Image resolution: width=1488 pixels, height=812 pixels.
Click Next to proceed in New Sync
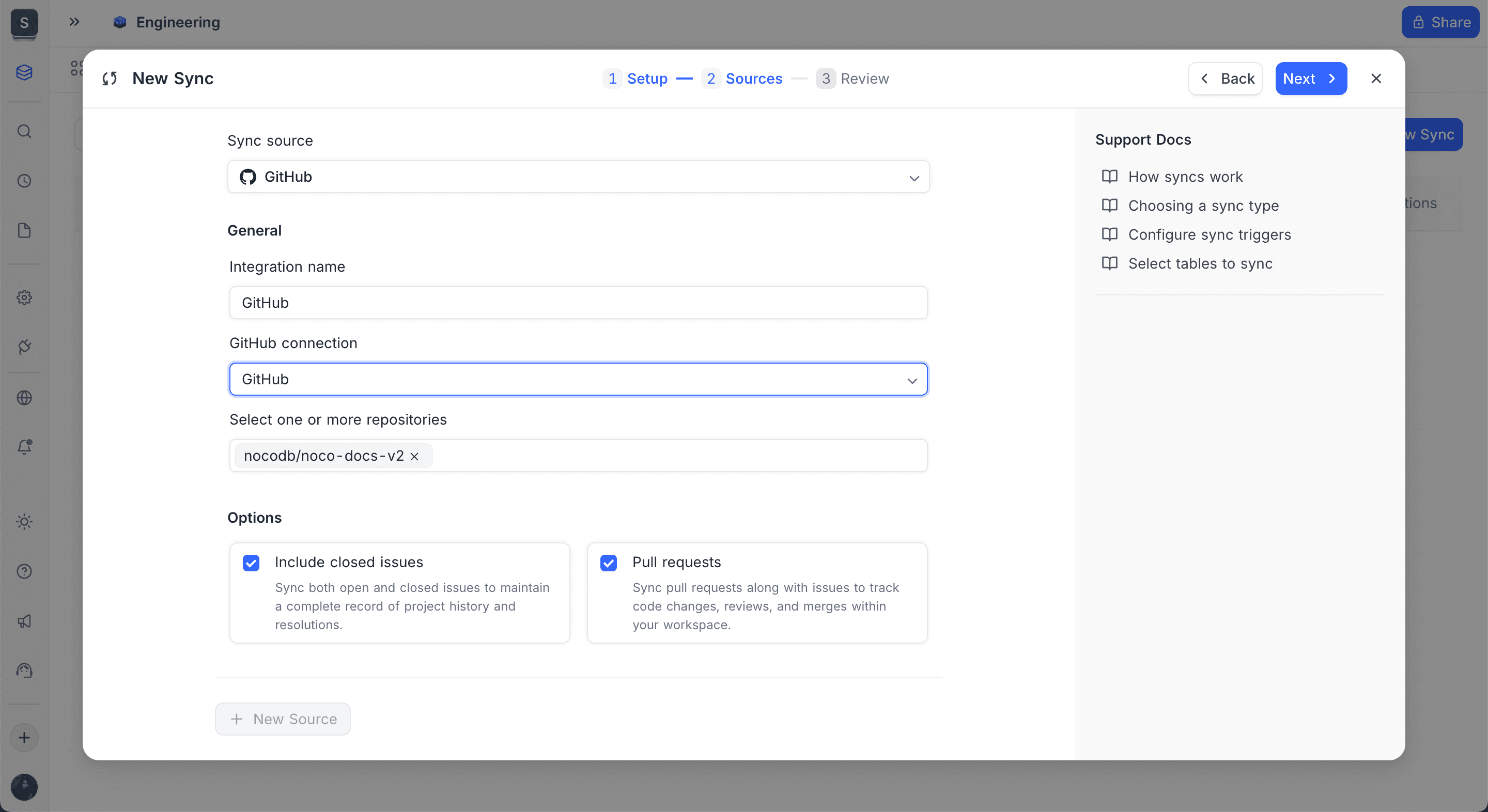(x=1311, y=79)
